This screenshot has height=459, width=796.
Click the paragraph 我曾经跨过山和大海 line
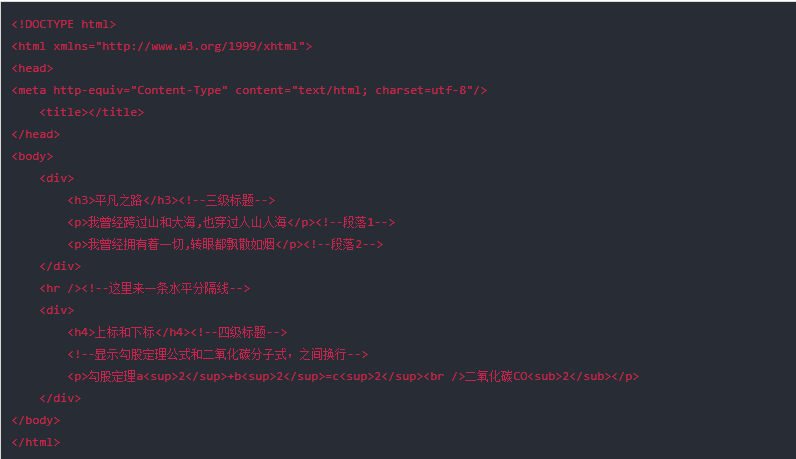(x=231, y=222)
